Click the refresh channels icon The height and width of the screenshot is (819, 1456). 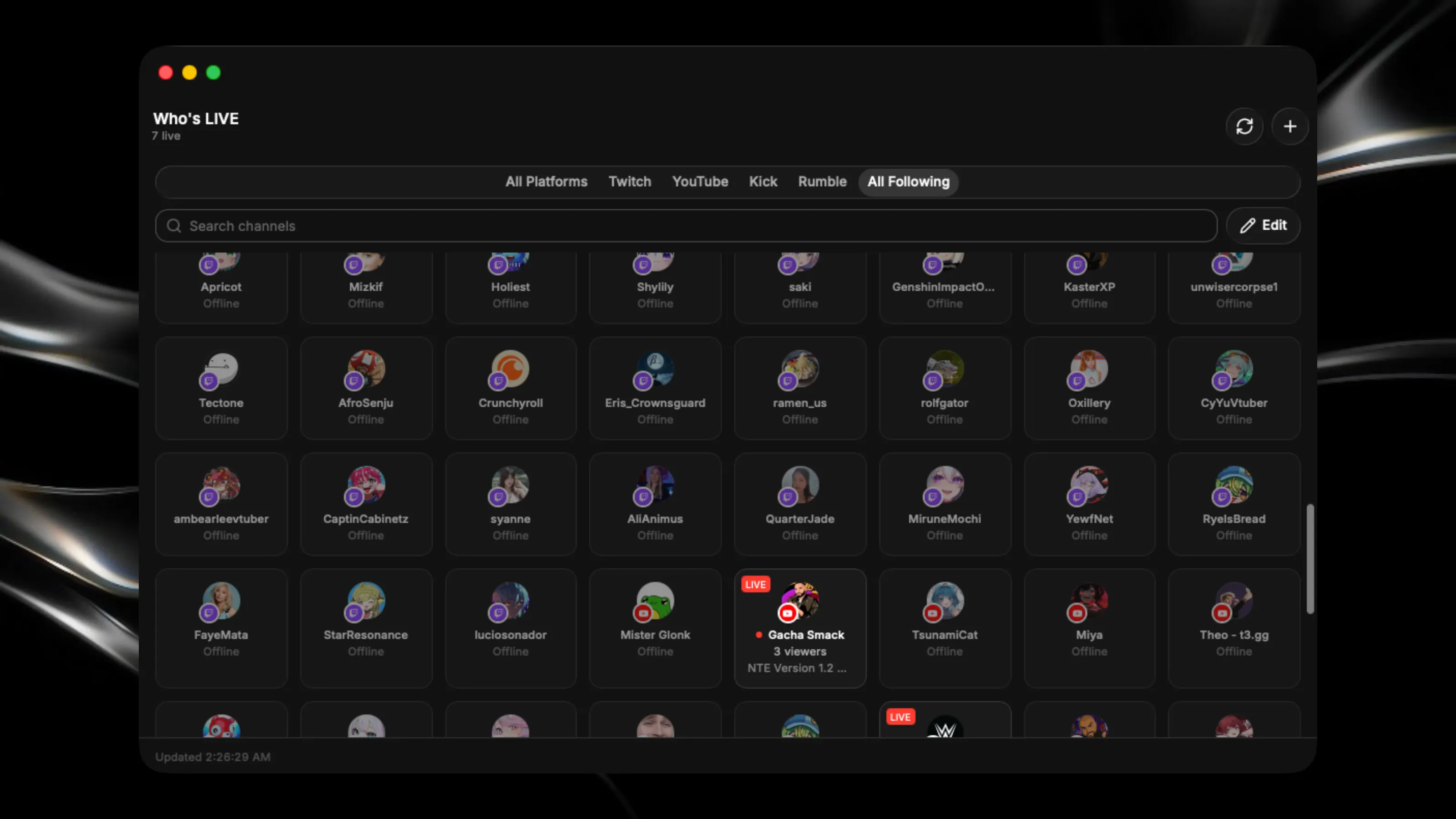[1244, 126]
